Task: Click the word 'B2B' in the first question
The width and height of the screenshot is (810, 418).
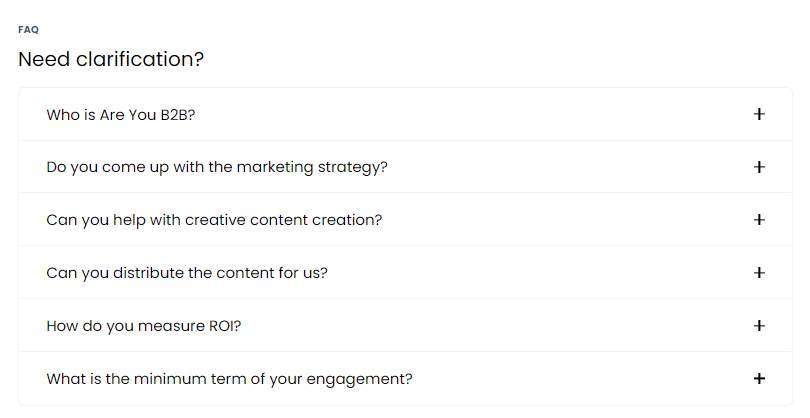Action: pos(175,115)
